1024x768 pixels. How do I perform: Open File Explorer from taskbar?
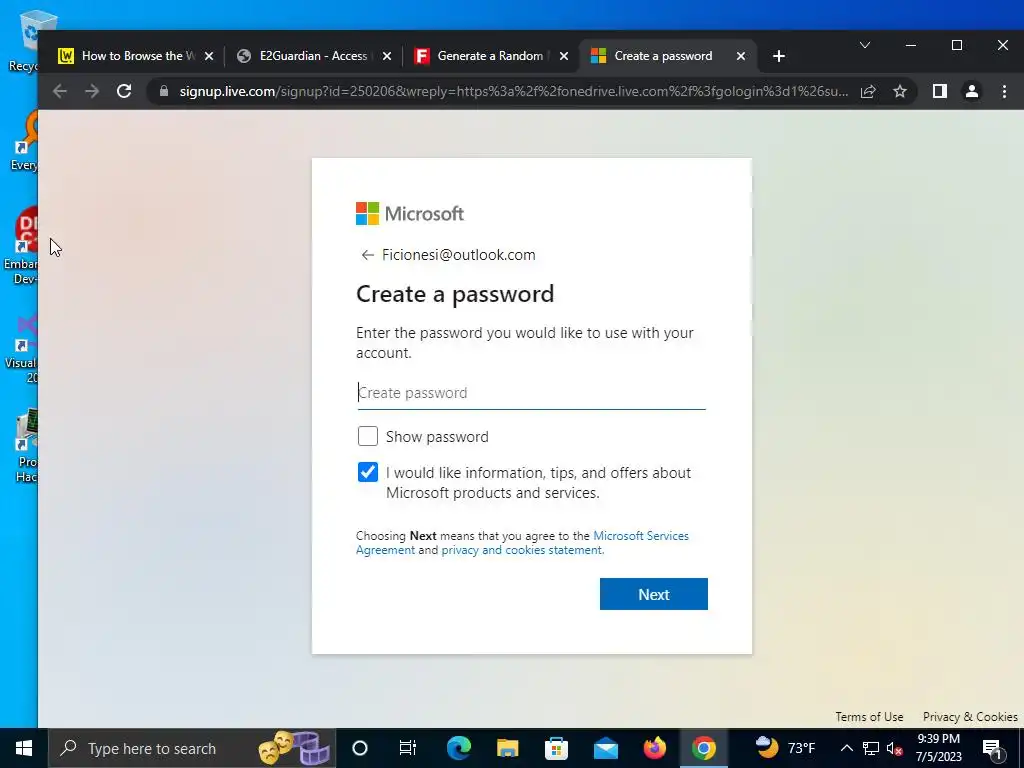507,748
